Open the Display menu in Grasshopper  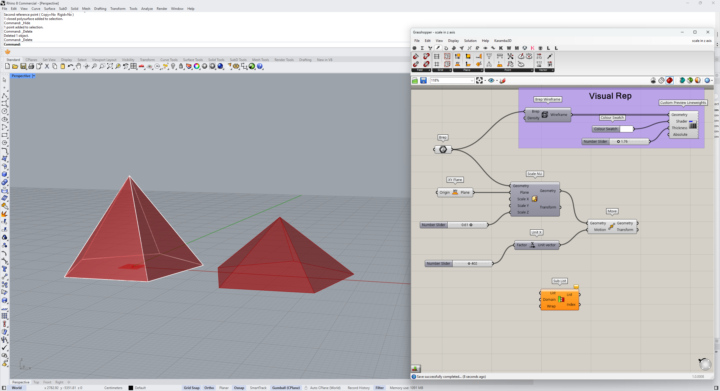point(453,40)
